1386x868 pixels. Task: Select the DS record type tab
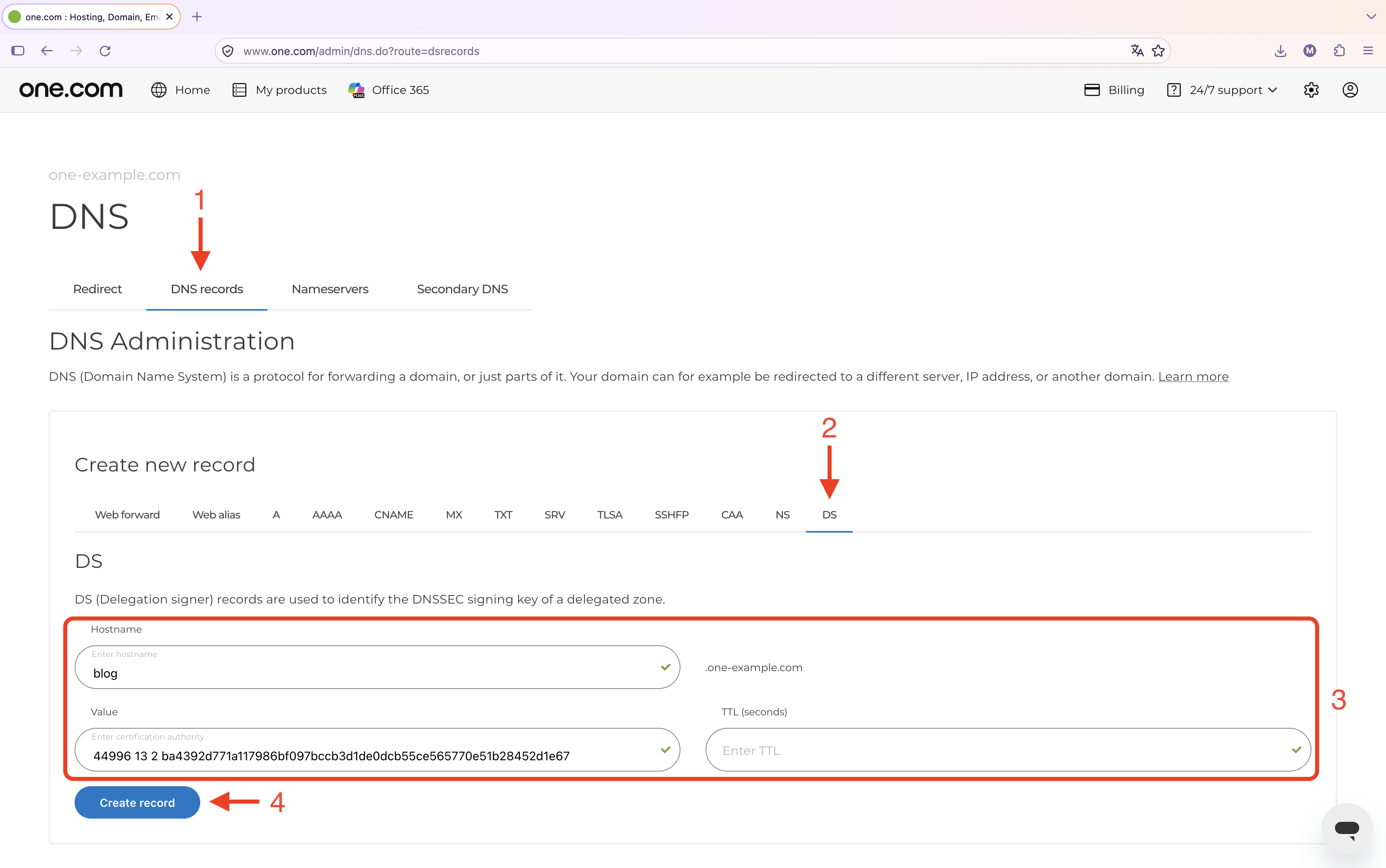[x=829, y=515]
